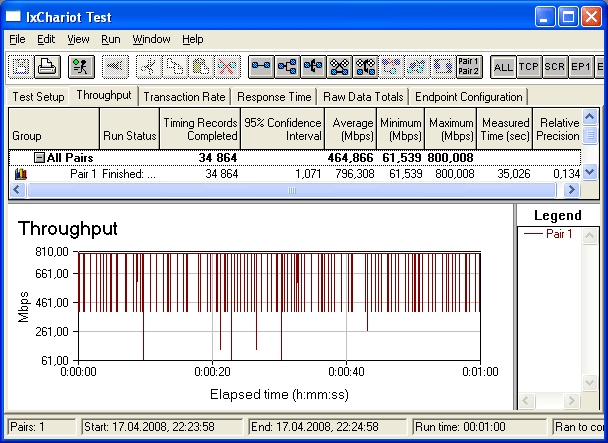The height and width of the screenshot is (443, 608).
Task: Open the Help menu
Action: [193, 39]
